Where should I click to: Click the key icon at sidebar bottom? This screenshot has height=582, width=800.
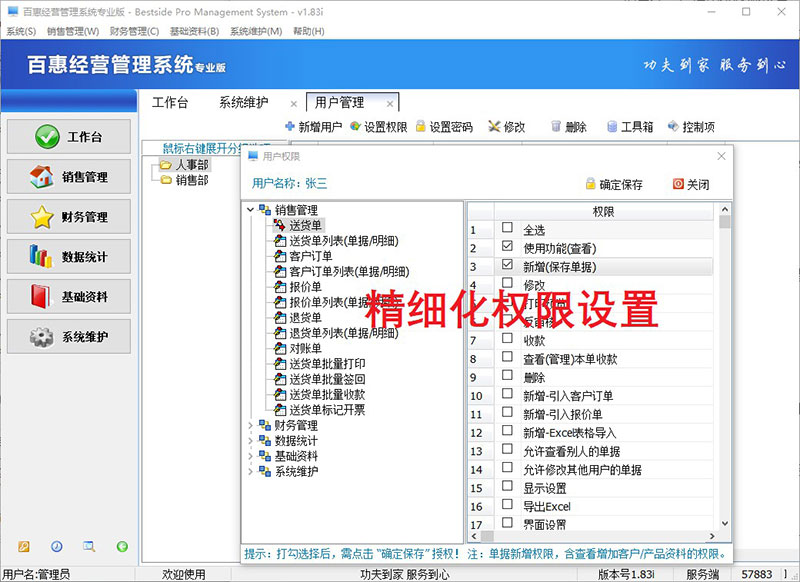24,546
